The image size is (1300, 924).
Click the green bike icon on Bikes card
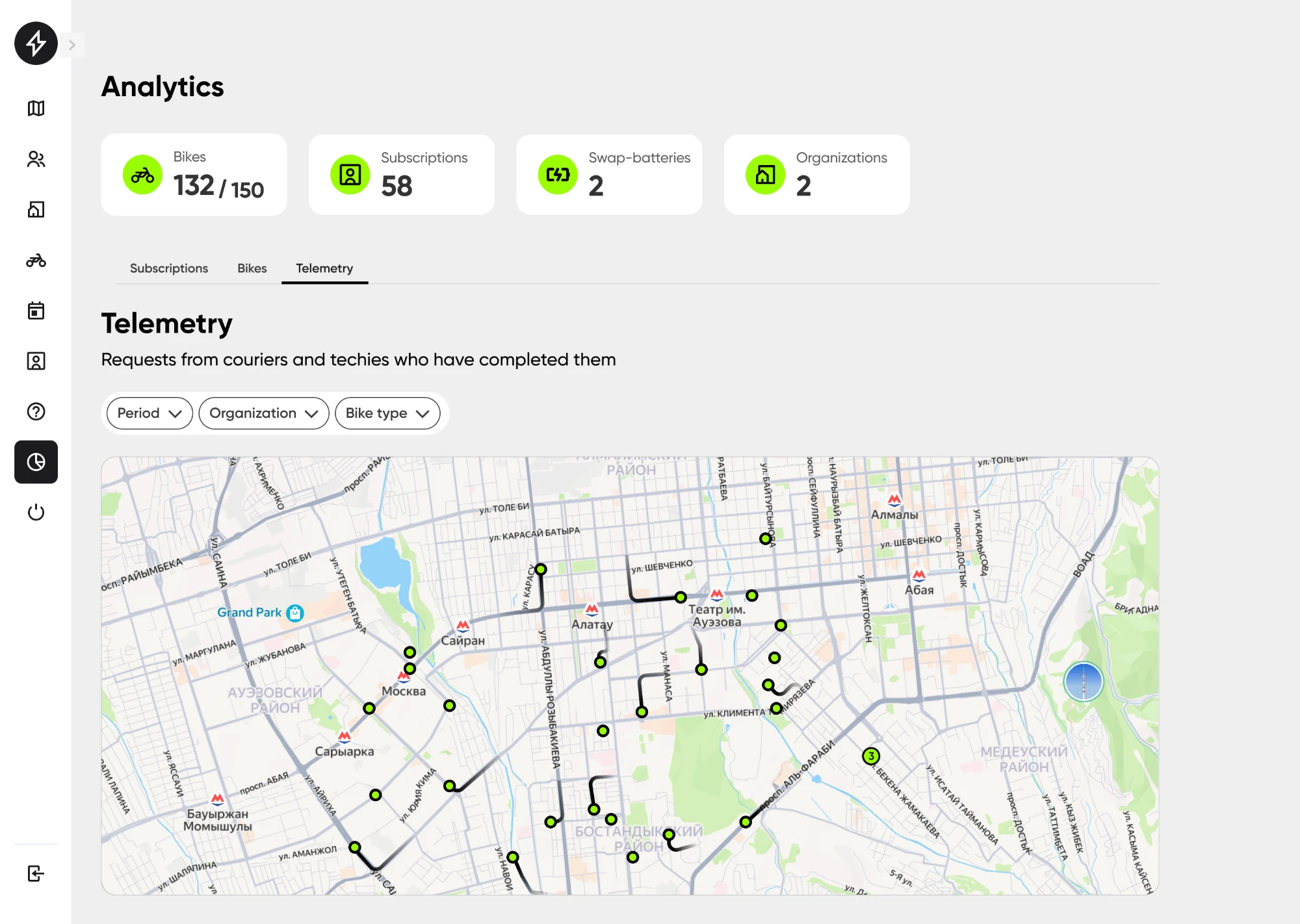pyautogui.click(x=142, y=174)
